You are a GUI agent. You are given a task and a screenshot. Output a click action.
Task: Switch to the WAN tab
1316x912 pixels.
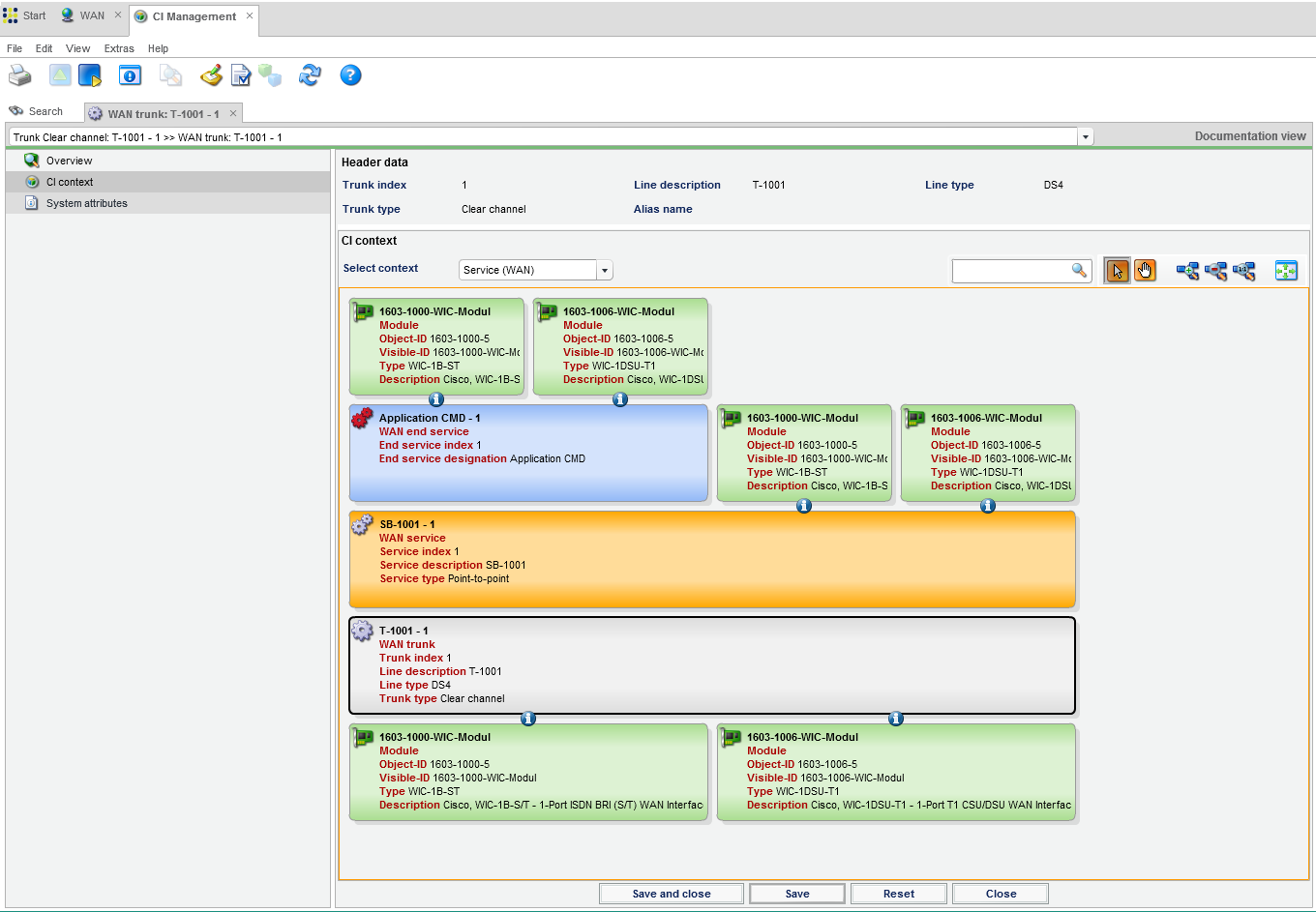click(x=92, y=15)
